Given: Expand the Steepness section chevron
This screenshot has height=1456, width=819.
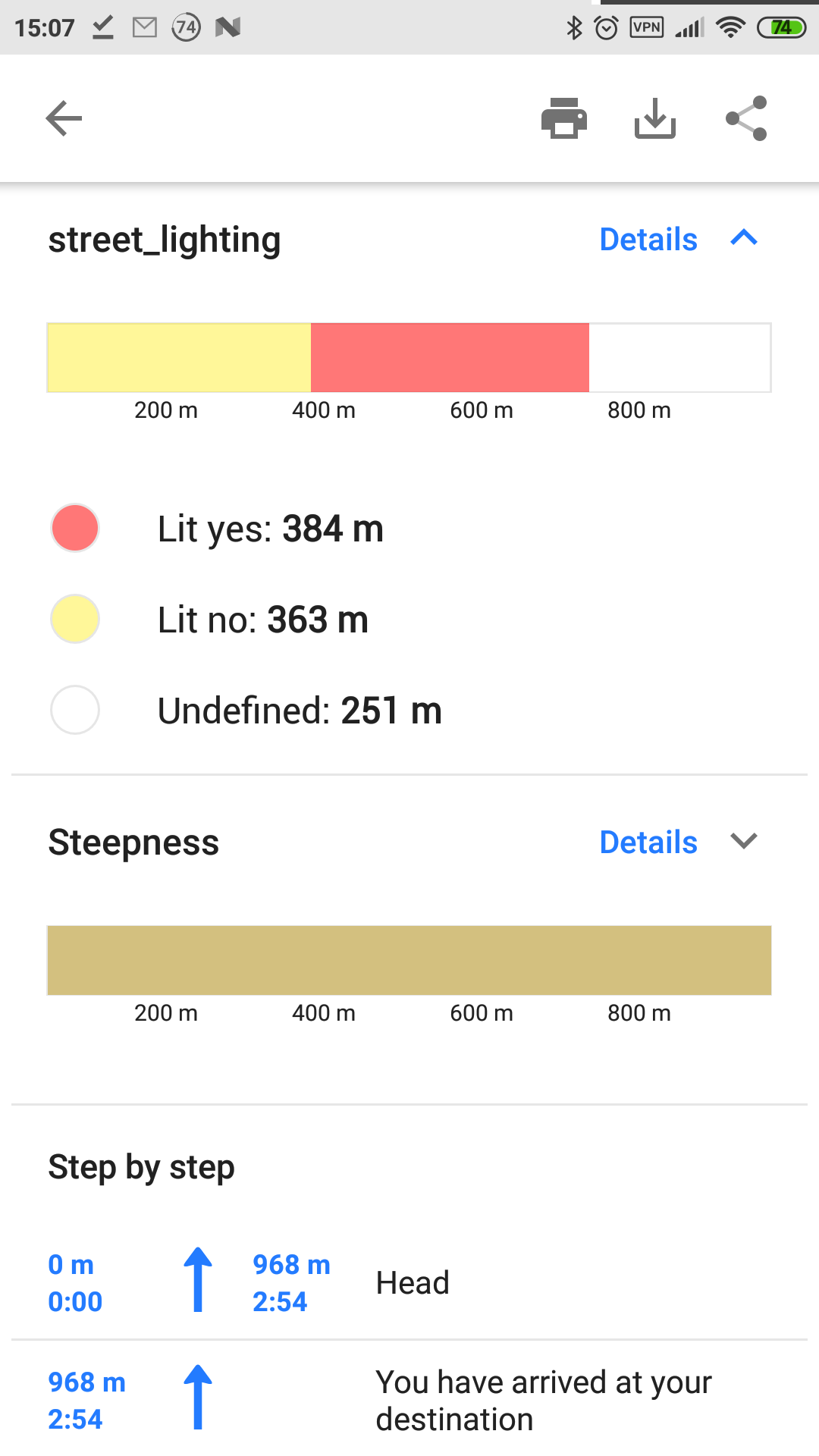Looking at the screenshot, I should [744, 842].
